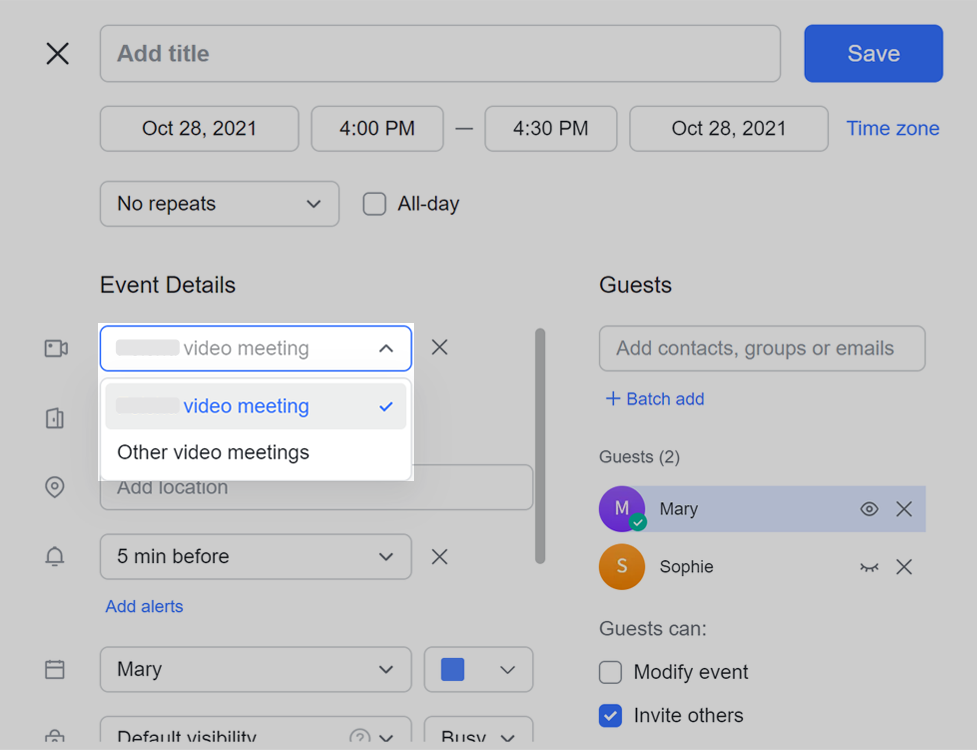Open the event color swatch dropdown
977x750 pixels.
pos(478,670)
